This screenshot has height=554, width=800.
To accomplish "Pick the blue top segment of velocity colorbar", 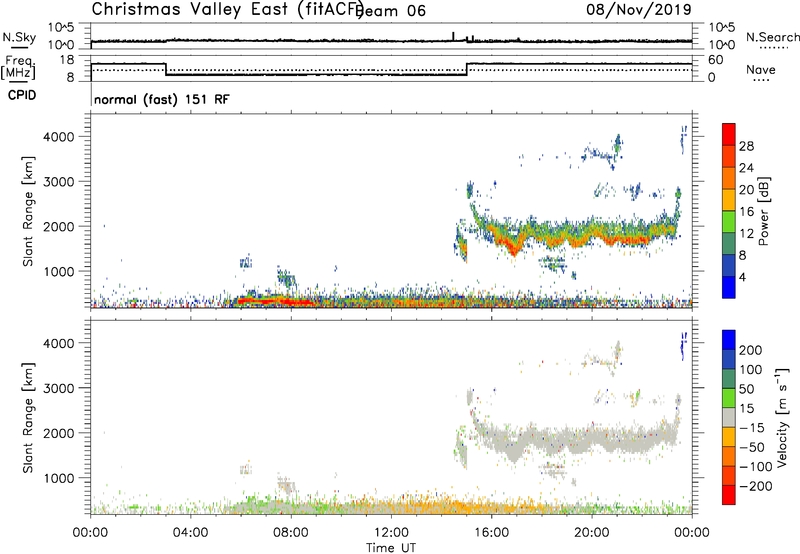I will [x=729, y=340].
